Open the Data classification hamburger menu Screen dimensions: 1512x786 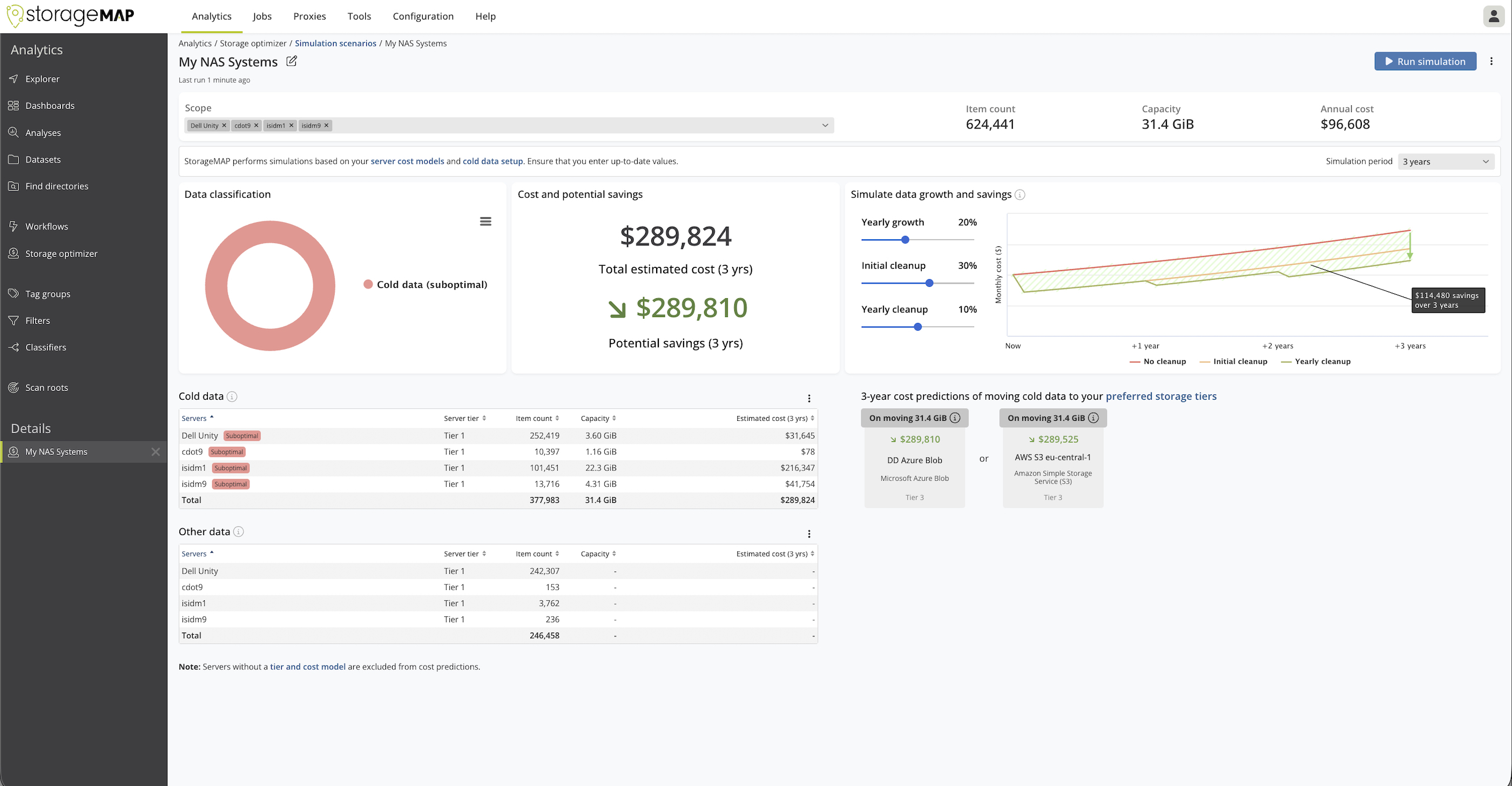coord(485,221)
